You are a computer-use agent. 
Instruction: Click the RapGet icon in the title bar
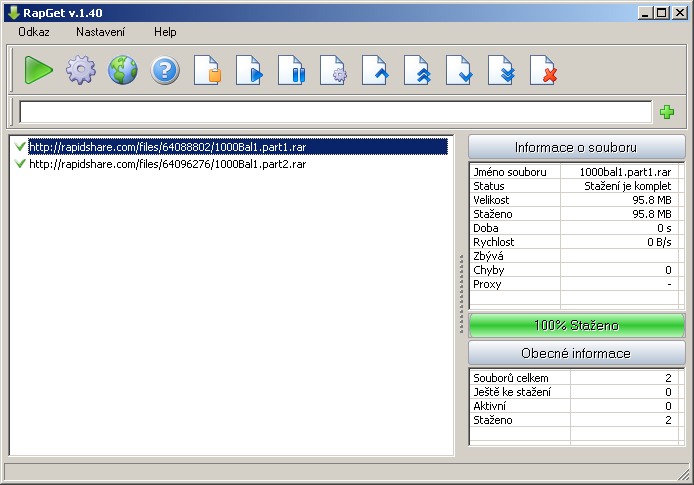(13, 12)
